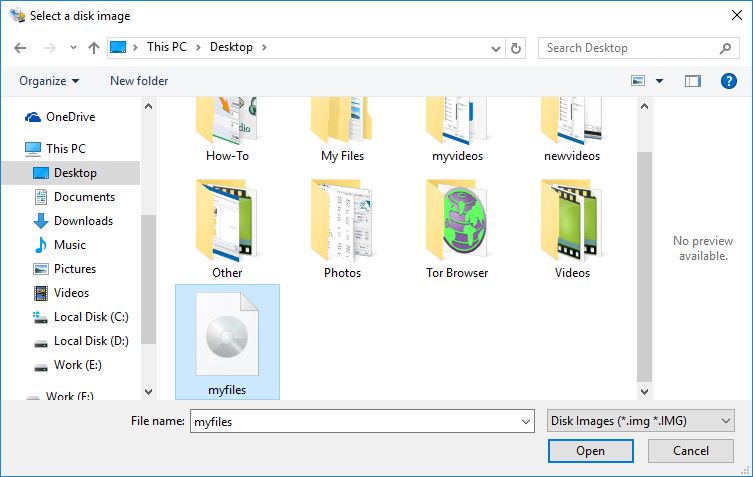Image resolution: width=753 pixels, height=477 pixels.
Task: Open Pictures in the navigation pane
Action: pos(65,269)
